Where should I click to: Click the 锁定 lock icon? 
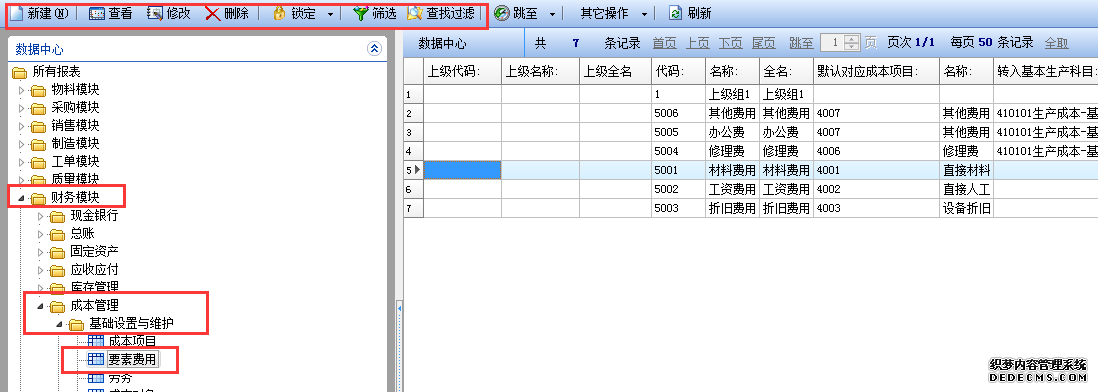tap(279, 13)
